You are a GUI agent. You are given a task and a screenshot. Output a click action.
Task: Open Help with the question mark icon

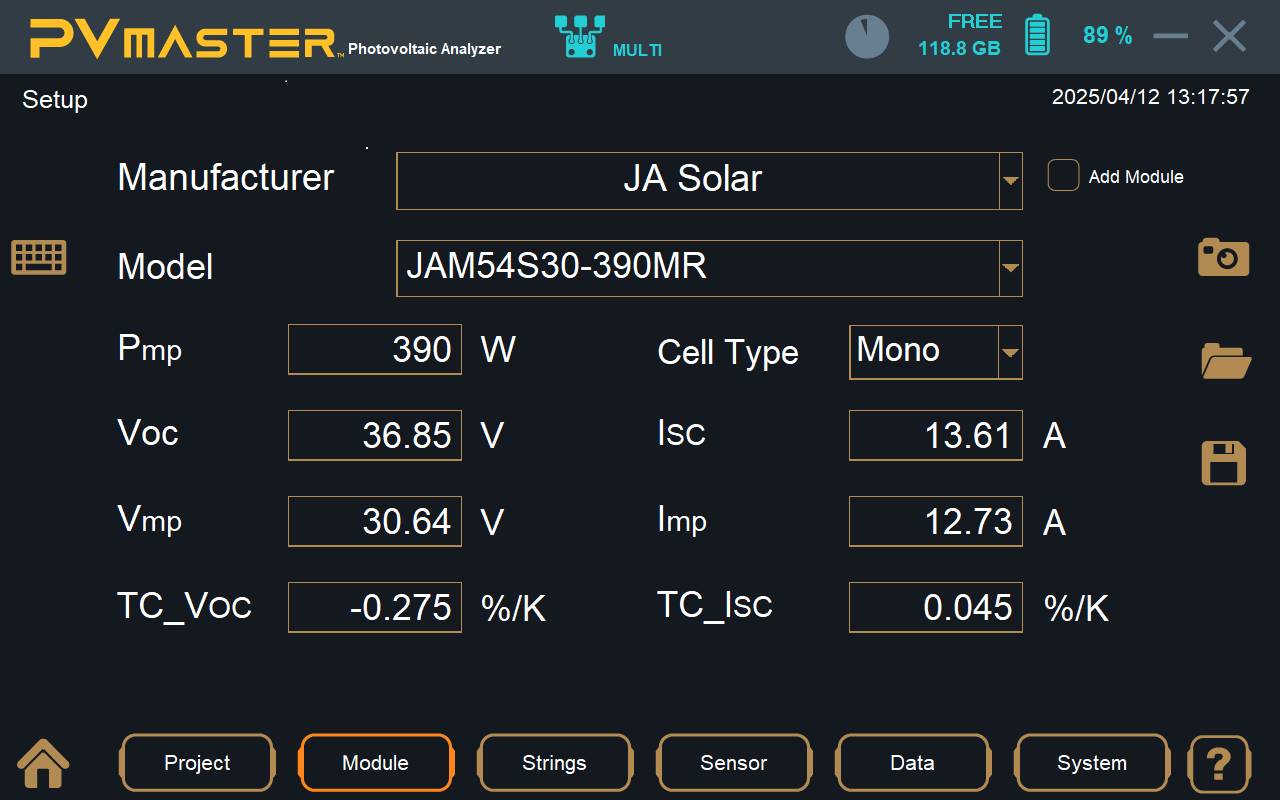coord(1219,763)
